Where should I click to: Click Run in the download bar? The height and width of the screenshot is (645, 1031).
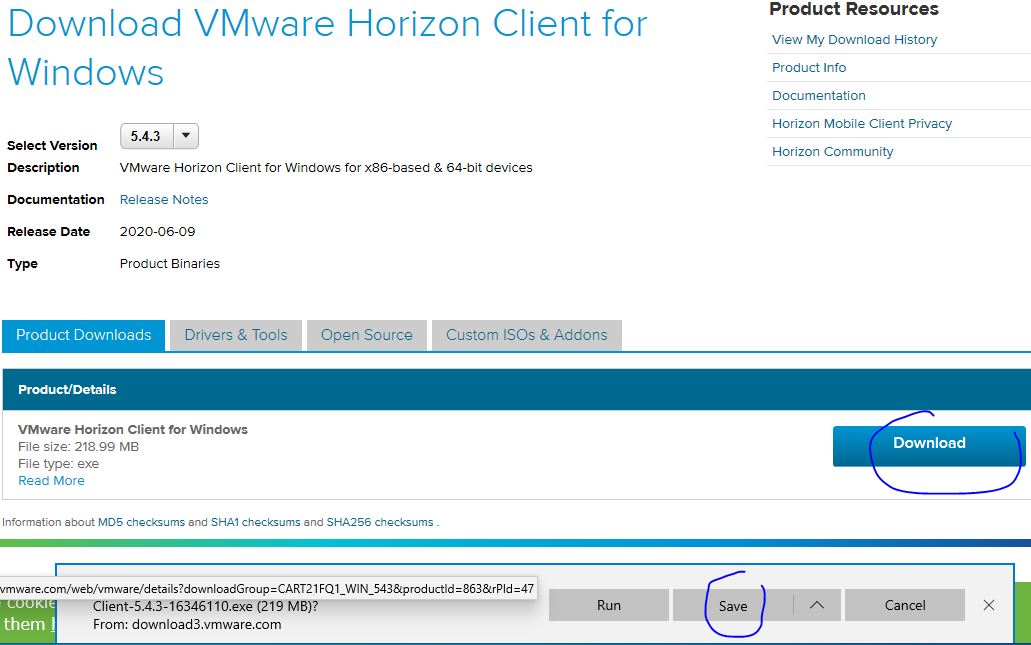609,605
